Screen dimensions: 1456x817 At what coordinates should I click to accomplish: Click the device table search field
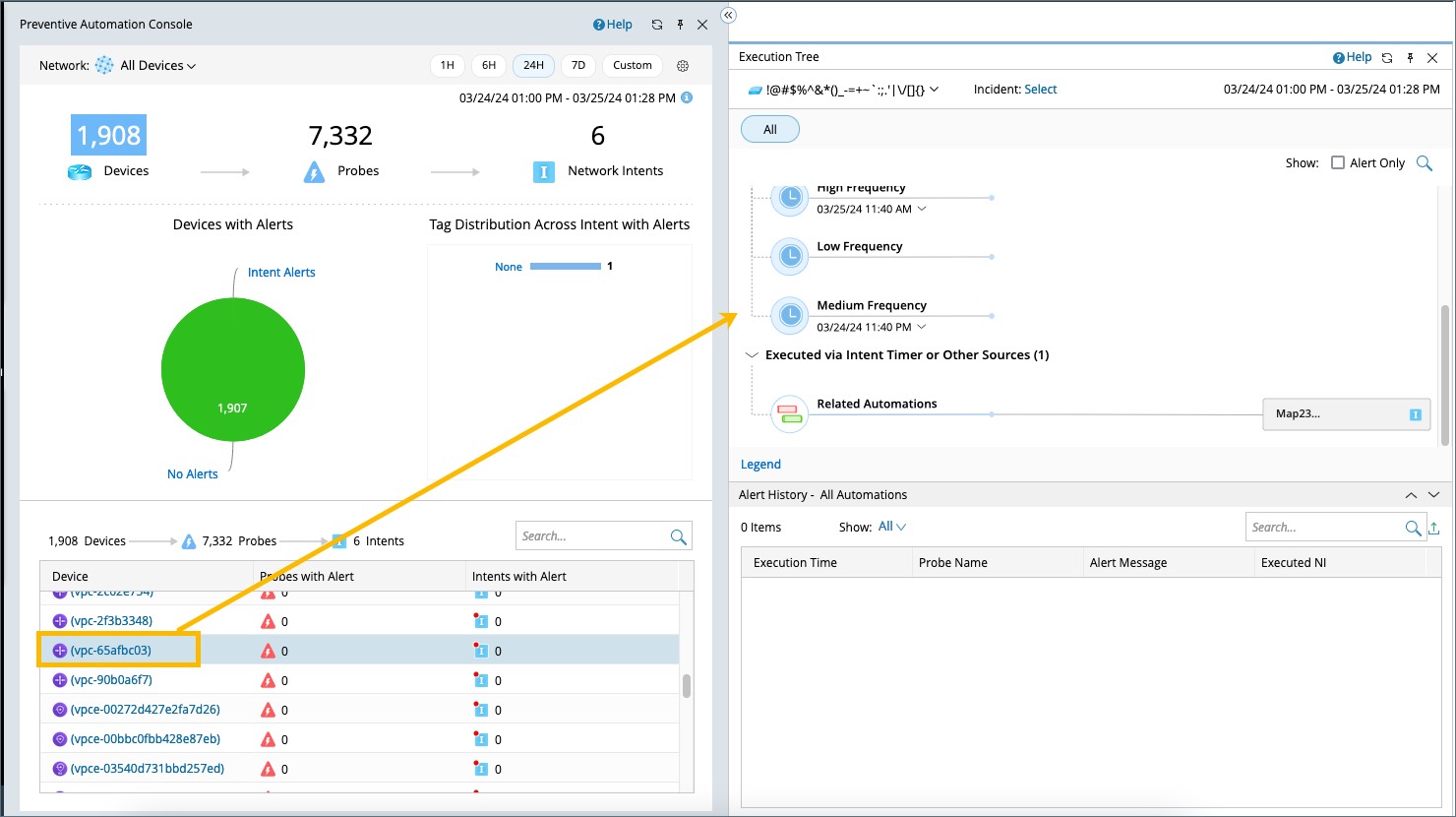click(x=591, y=536)
